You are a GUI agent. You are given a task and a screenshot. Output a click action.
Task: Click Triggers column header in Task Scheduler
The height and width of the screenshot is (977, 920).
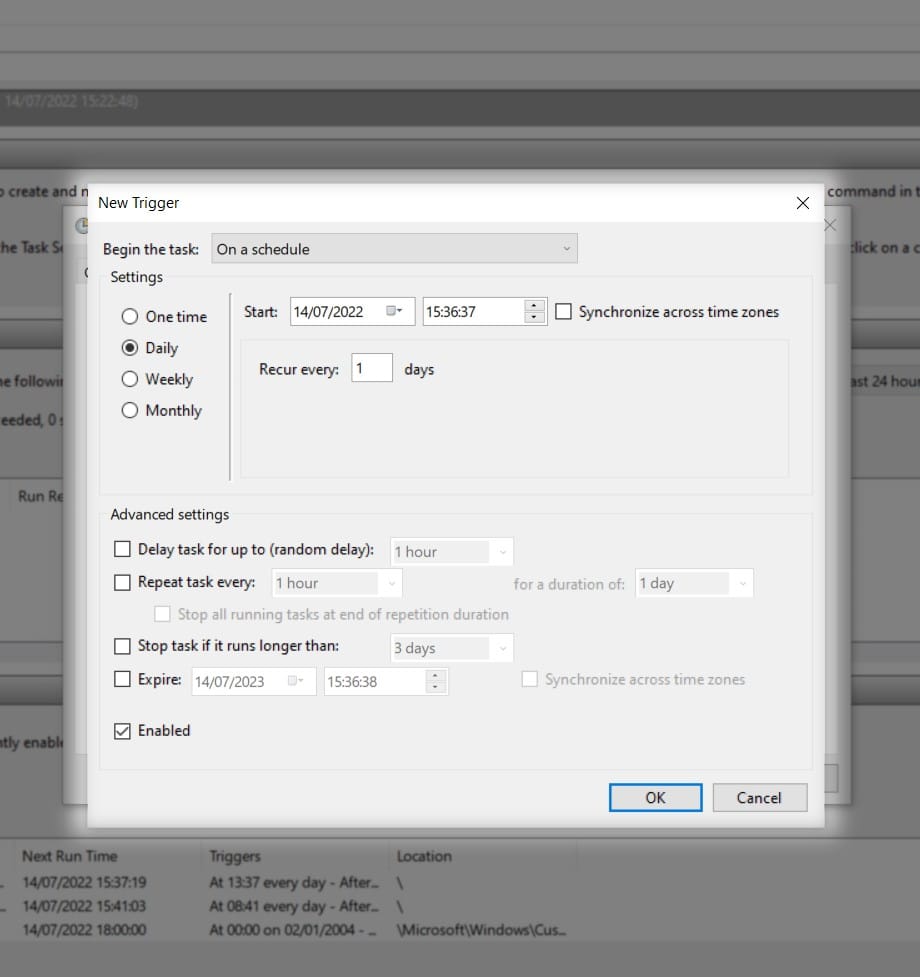coord(235,857)
